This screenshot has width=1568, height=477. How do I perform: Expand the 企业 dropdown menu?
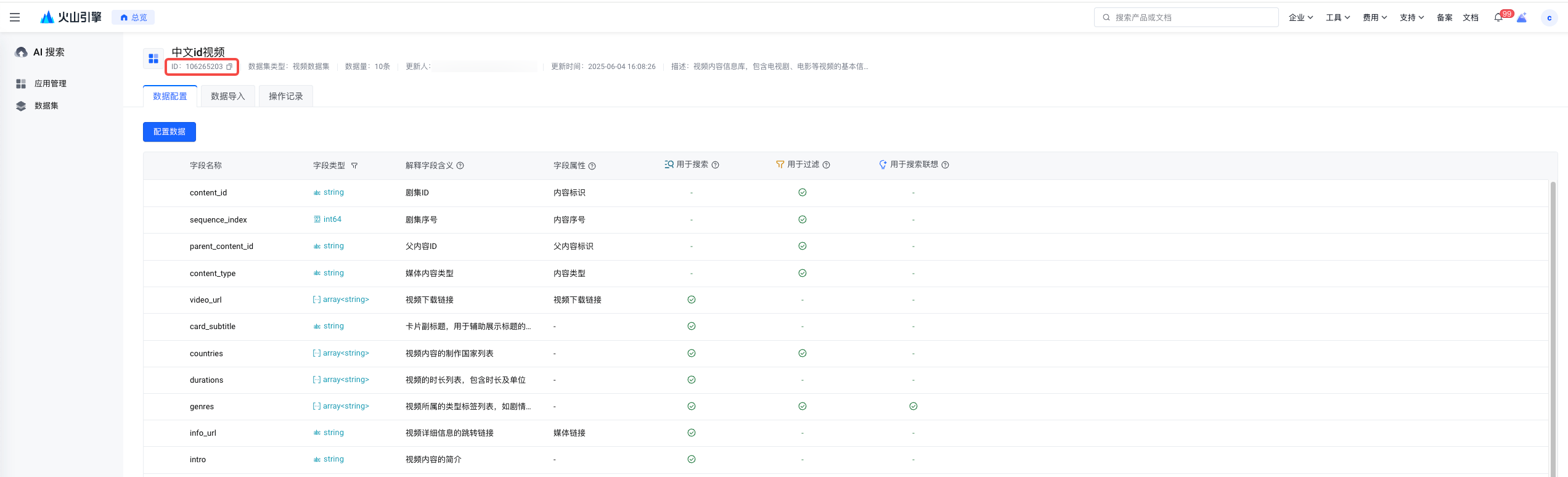pyautogui.click(x=1301, y=18)
